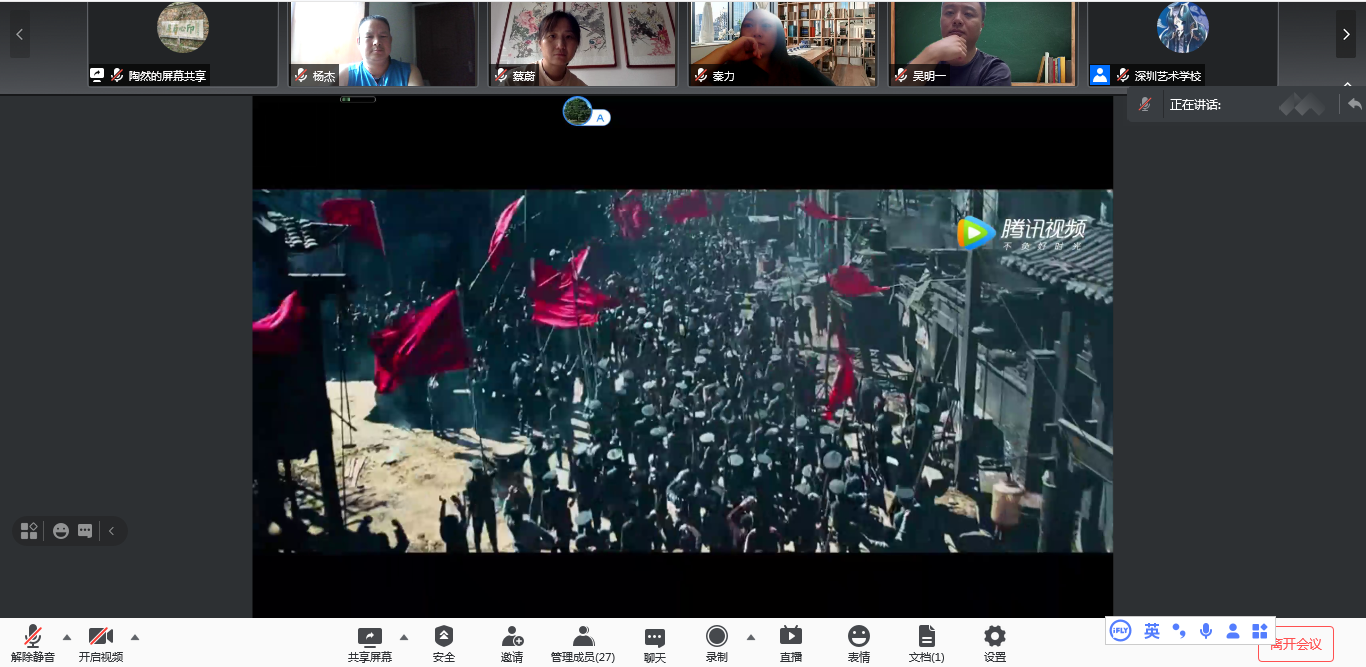Open toolbox grid in iFLY bar

click(x=1260, y=631)
